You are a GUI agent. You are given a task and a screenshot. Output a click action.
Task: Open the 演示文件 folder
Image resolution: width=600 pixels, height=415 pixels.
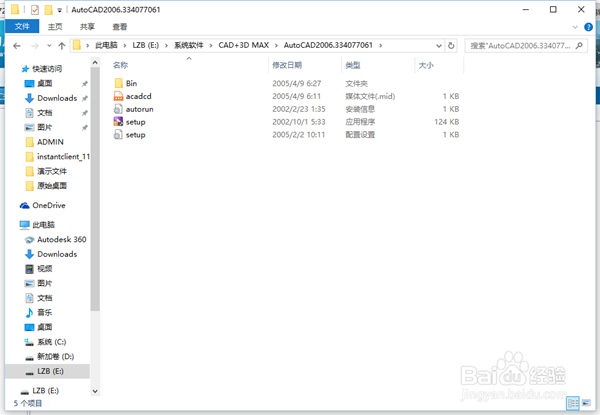(52, 171)
